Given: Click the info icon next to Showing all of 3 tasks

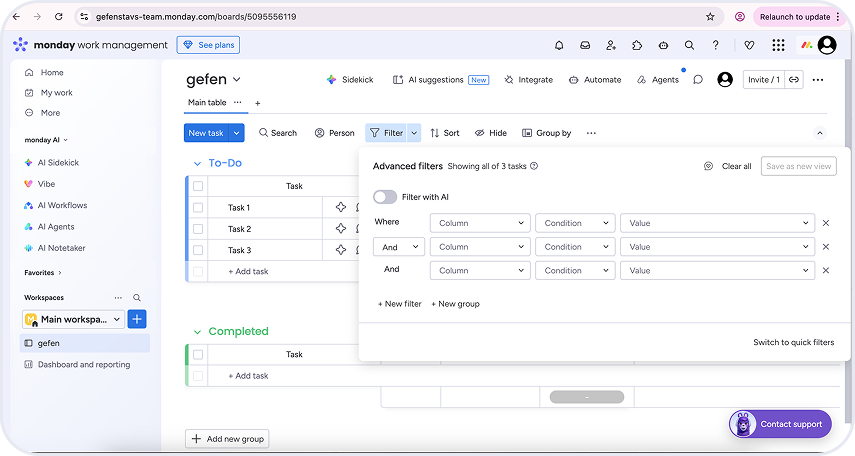Looking at the screenshot, I should [x=534, y=166].
